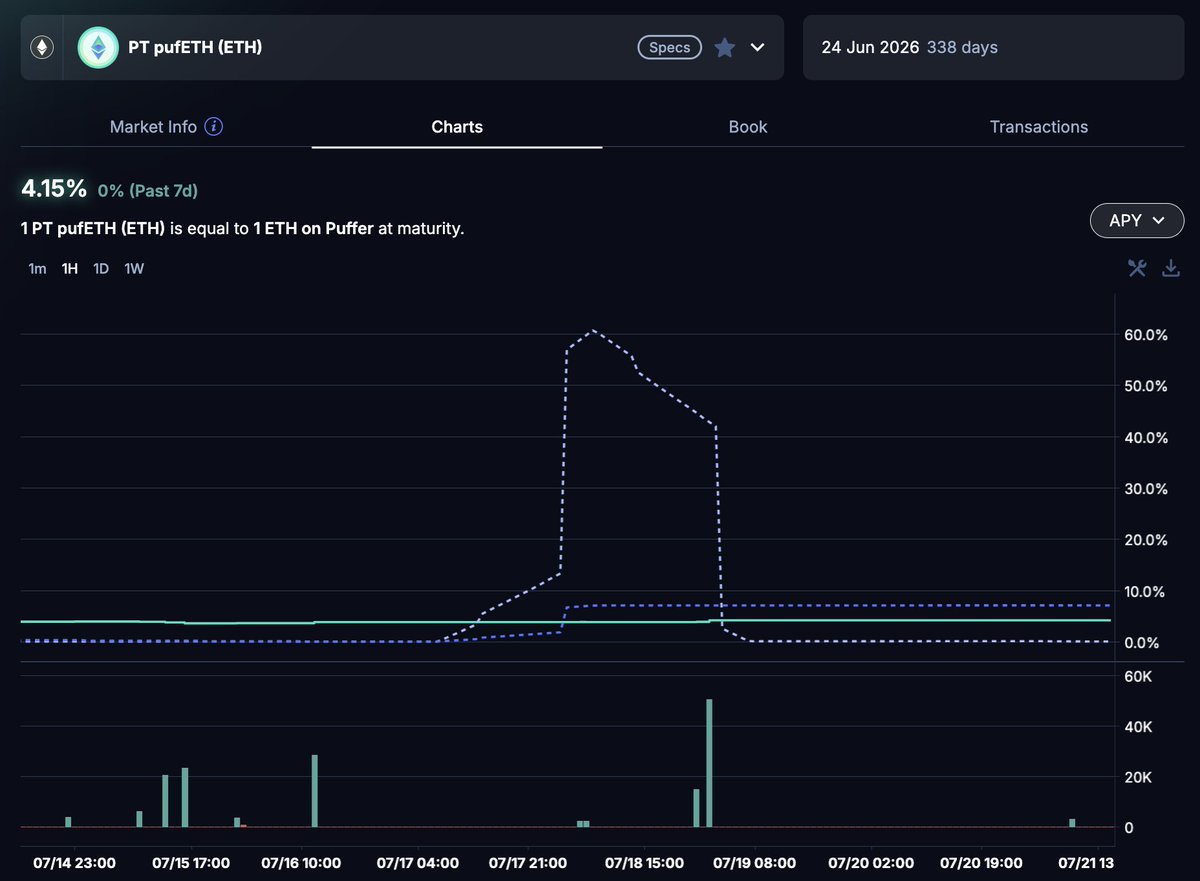This screenshot has width=1200, height=881.
Task: Click the 10.0% y-axis label
Action: tap(1146, 591)
